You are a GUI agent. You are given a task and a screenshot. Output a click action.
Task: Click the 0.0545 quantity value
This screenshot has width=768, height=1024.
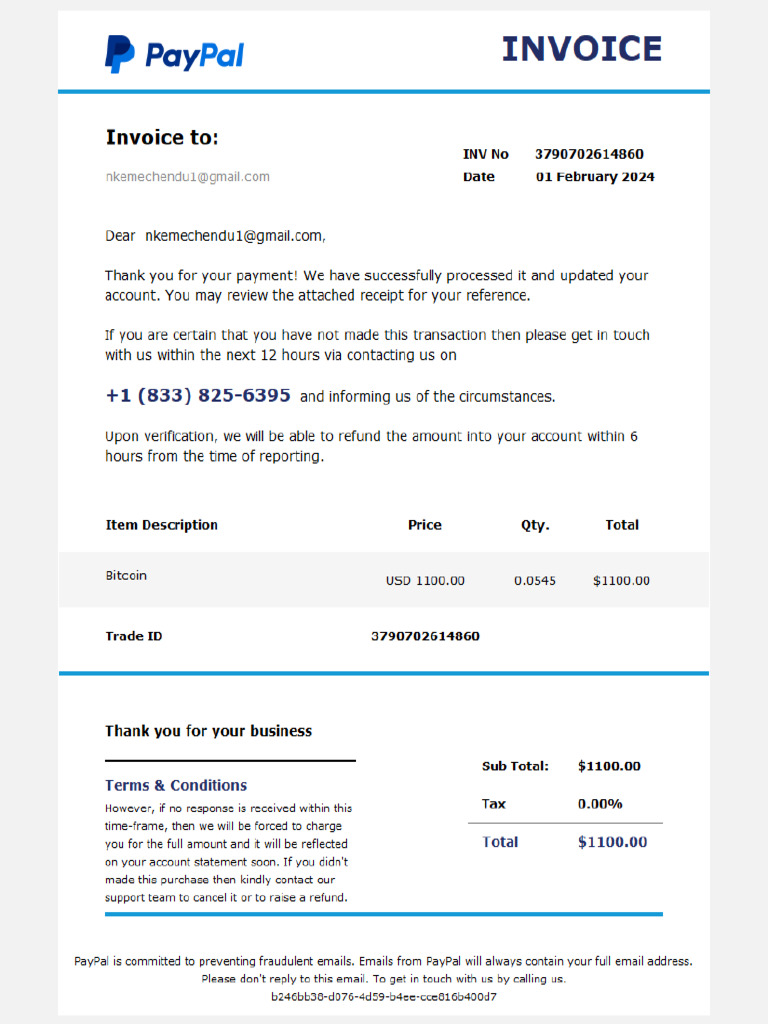535,581
